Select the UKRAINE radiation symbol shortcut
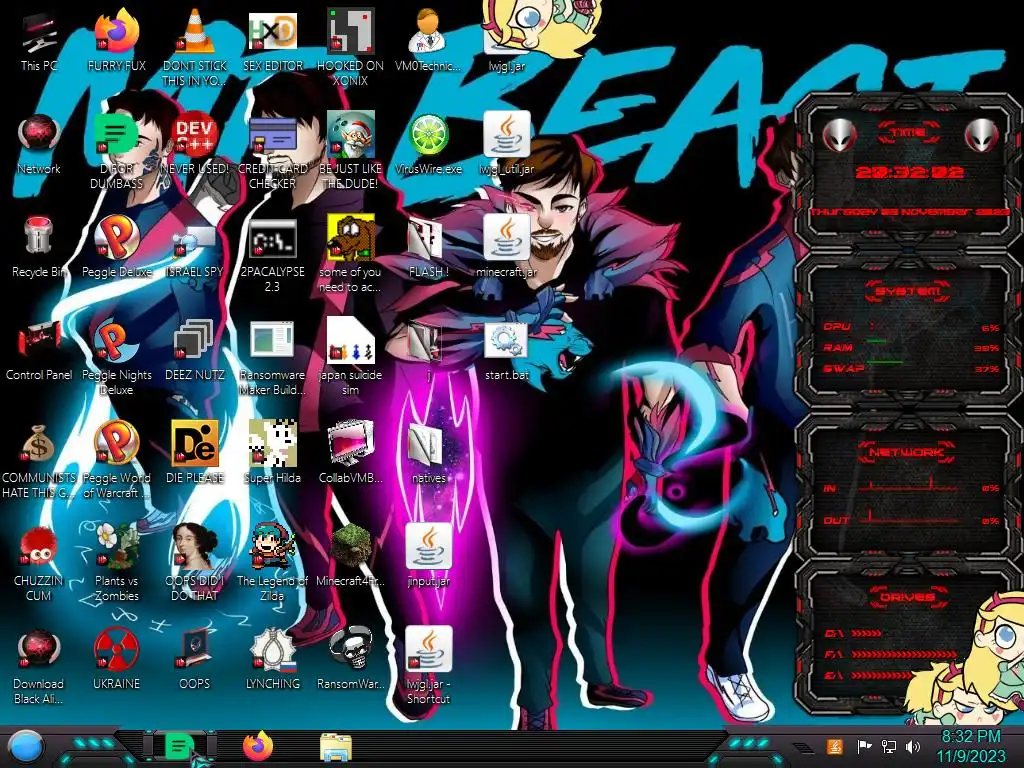The height and width of the screenshot is (768, 1024). click(117, 658)
